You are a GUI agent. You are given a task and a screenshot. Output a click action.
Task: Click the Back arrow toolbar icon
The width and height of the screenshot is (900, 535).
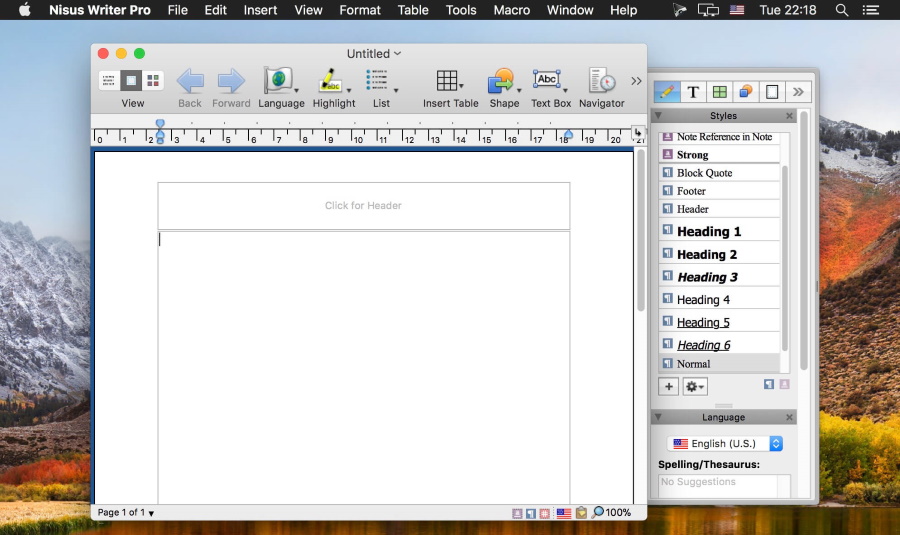point(190,81)
